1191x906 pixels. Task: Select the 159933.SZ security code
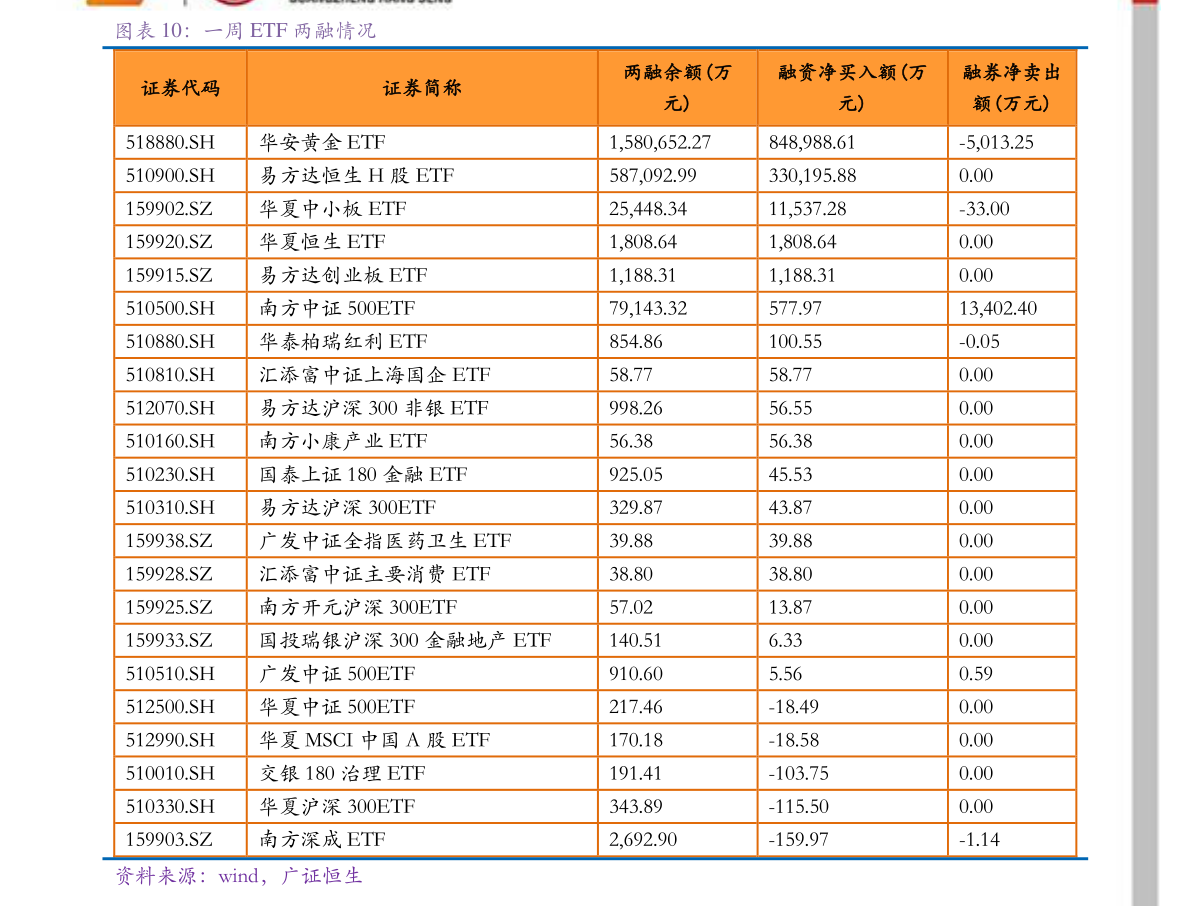click(169, 640)
